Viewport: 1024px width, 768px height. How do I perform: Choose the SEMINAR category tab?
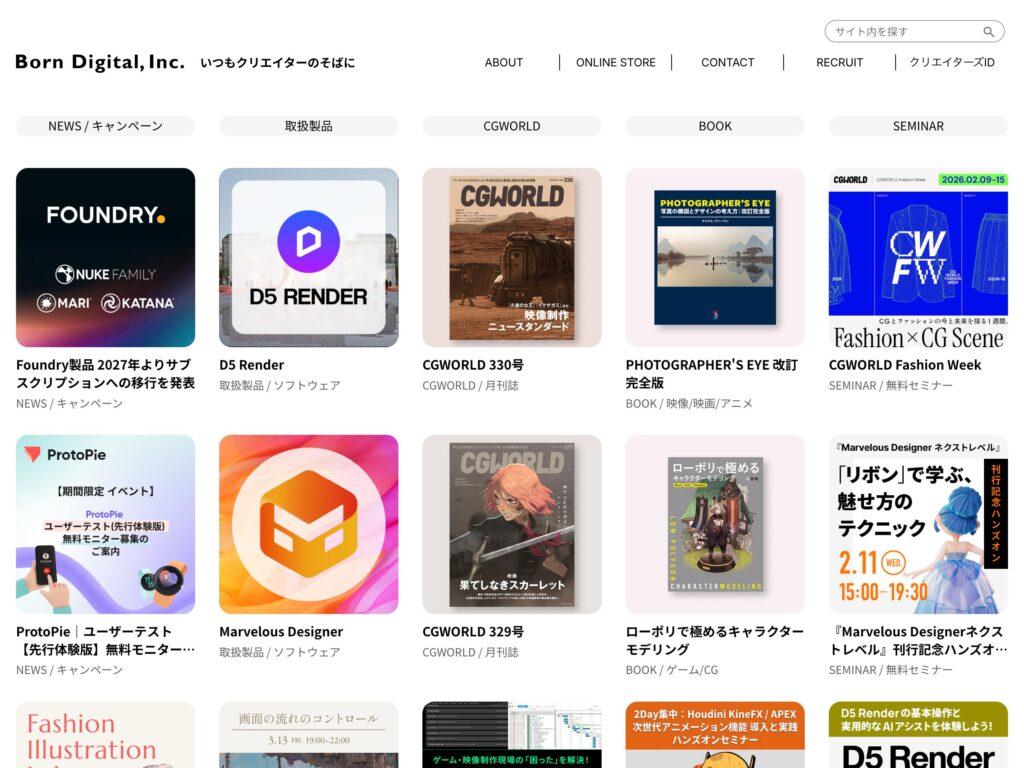click(918, 126)
